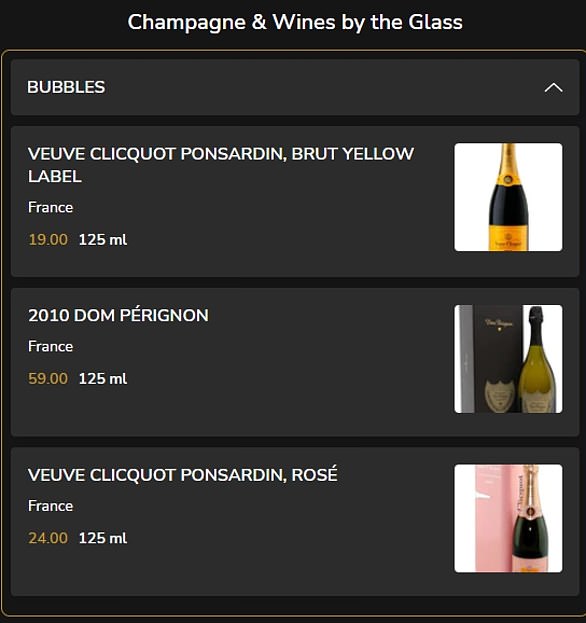Screen dimensions: 586x623
Task: Select the 2010 Dom Pérignon title
Action: pos(118,315)
